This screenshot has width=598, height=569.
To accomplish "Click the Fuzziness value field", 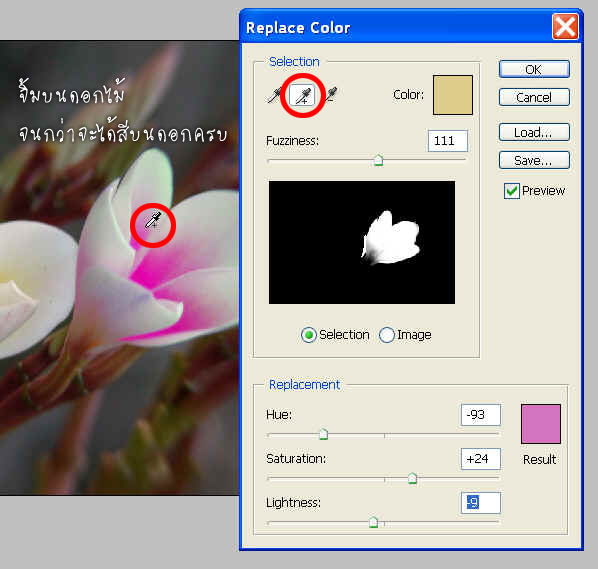I will [x=448, y=141].
